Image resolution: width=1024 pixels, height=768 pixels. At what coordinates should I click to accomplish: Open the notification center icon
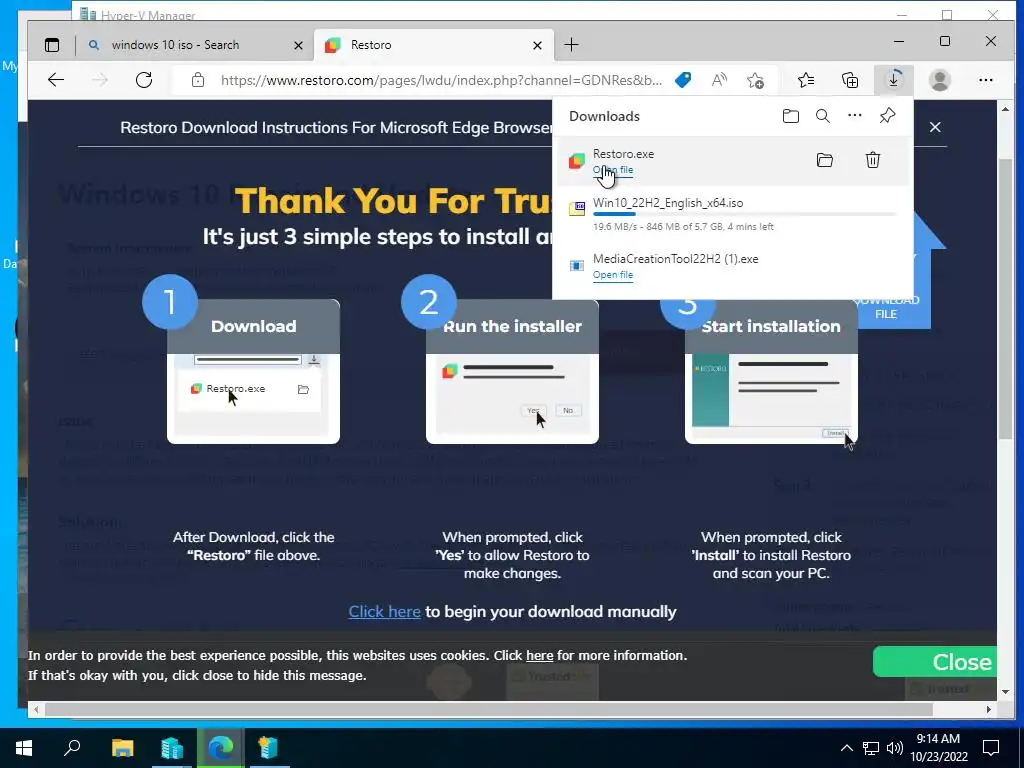(x=991, y=748)
